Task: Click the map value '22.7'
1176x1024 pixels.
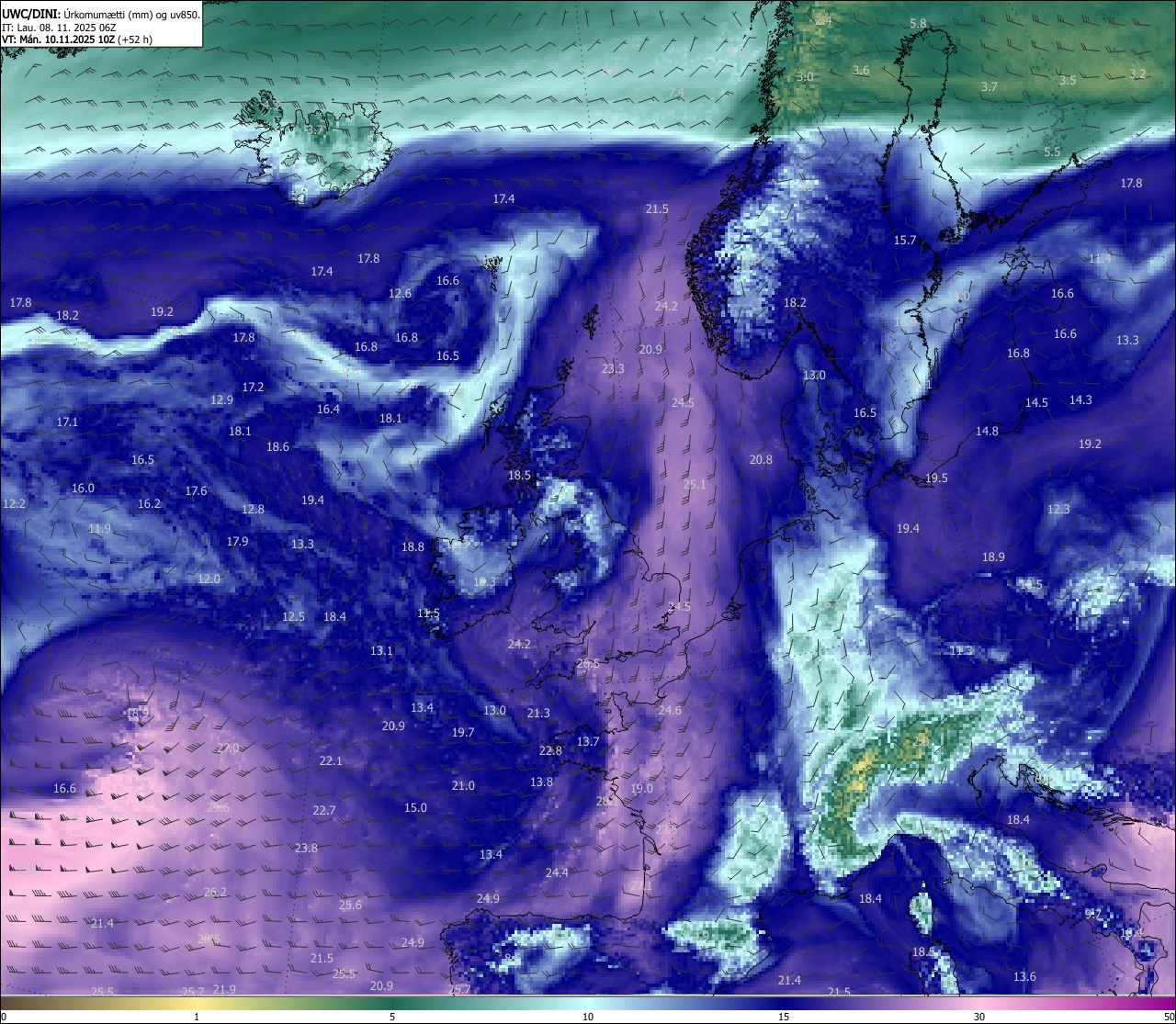Action: 324,811
